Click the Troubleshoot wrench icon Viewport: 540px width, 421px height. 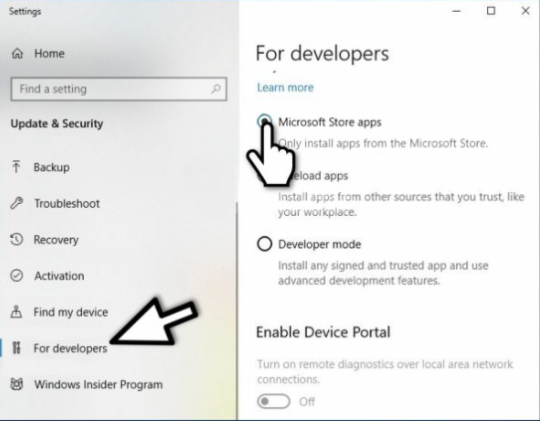pyautogui.click(x=17, y=203)
